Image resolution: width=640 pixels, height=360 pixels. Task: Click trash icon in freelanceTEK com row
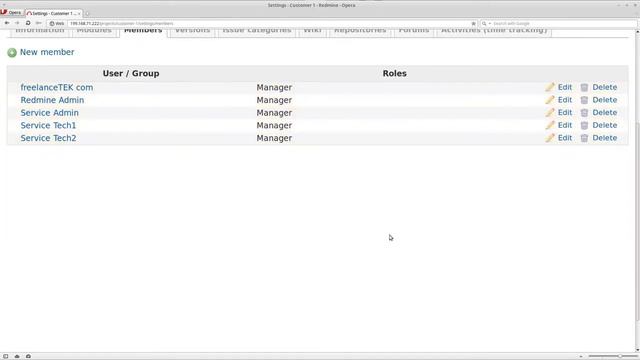click(x=584, y=87)
